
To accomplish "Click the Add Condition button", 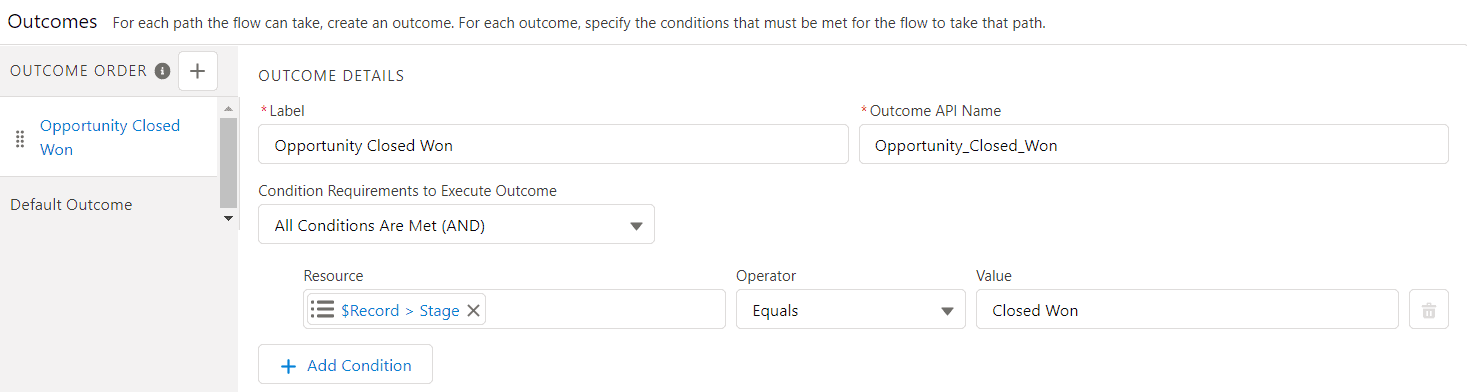I will [345, 365].
